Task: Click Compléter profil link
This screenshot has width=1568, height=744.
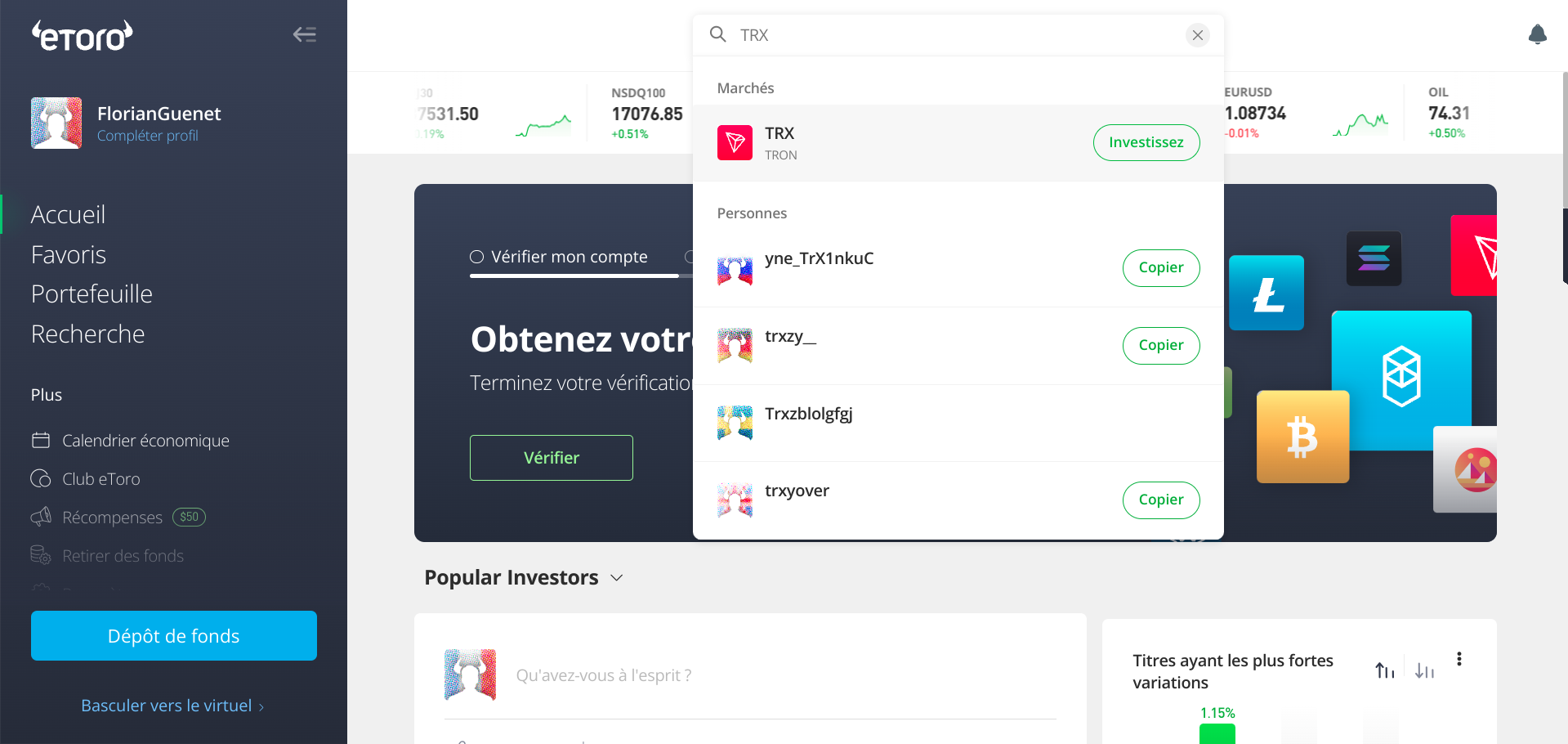Action: pos(148,136)
